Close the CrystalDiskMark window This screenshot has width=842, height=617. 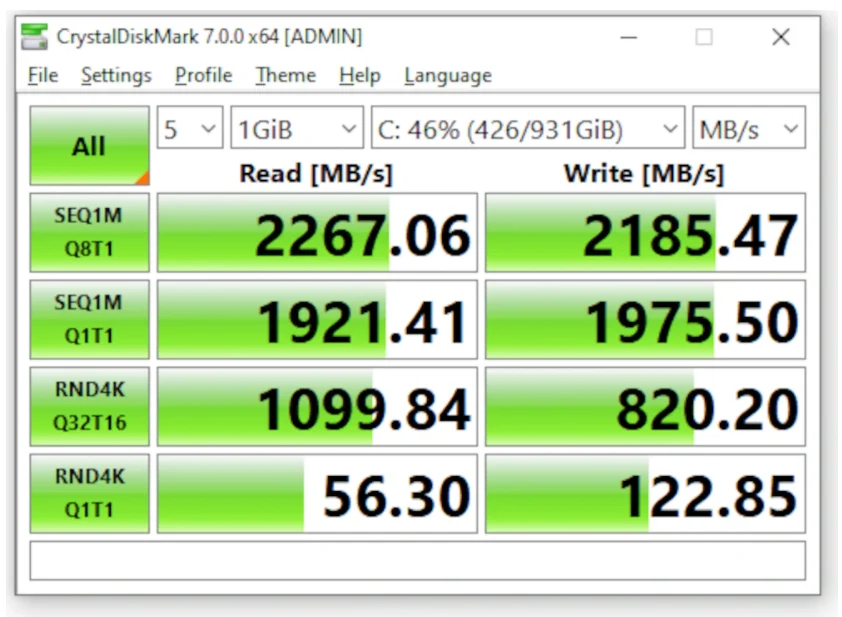tap(781, 37)
